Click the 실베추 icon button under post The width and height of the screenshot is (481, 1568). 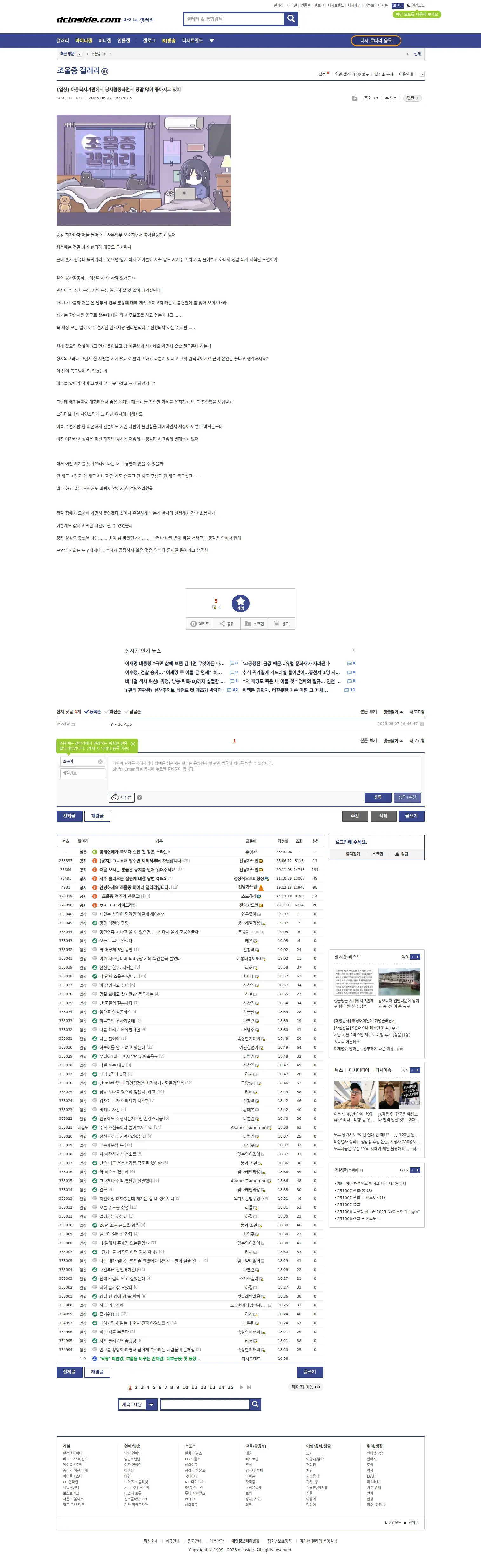(200, 623)
